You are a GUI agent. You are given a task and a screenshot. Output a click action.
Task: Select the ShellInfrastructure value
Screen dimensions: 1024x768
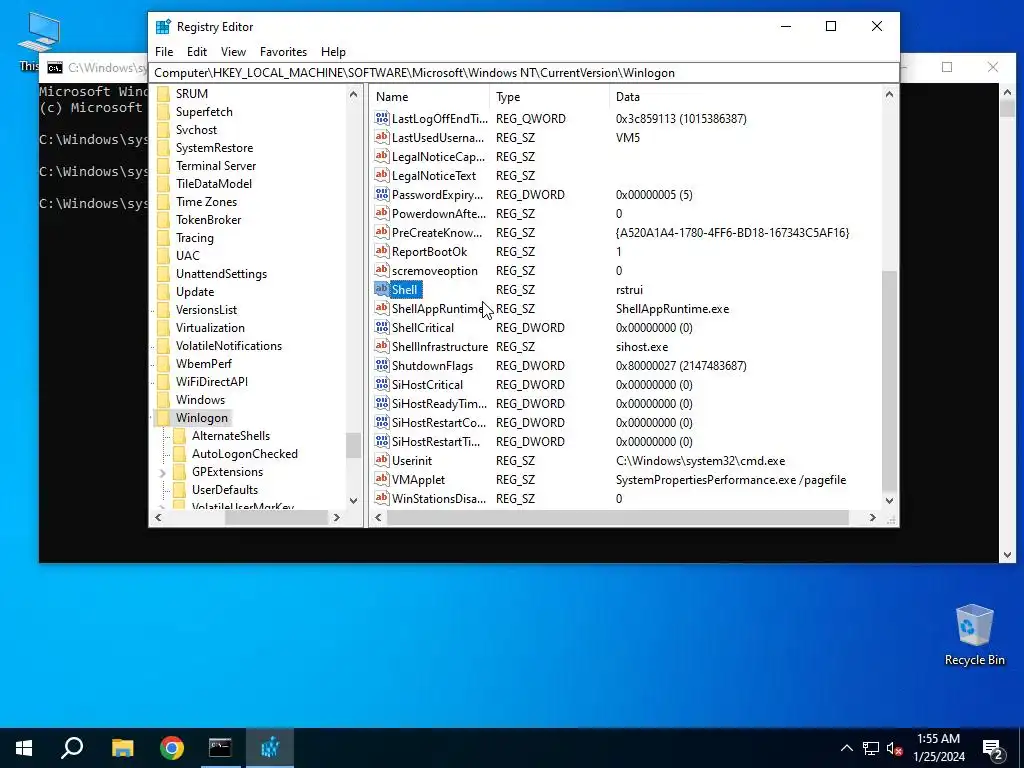point(440,347)
